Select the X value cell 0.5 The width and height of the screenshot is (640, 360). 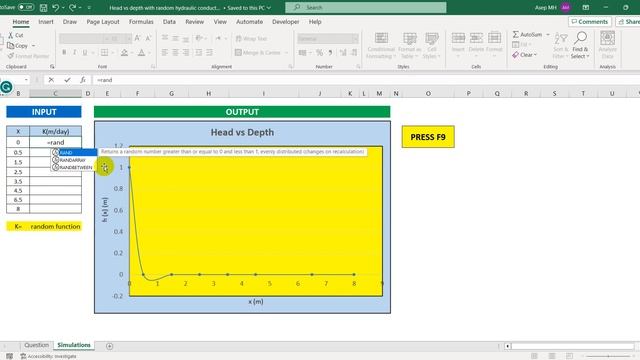point(18,152)
